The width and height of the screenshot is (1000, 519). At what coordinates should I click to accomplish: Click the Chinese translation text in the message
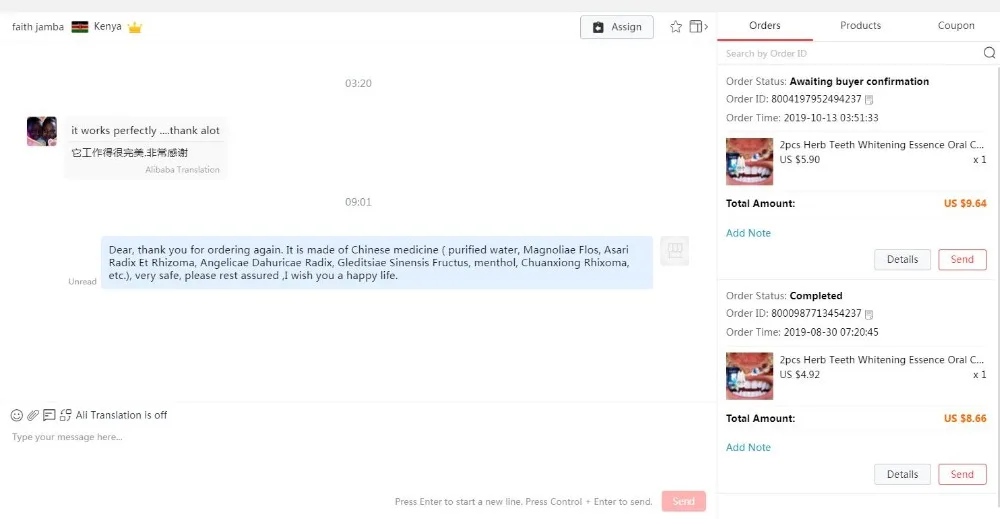tap(129, 153)
